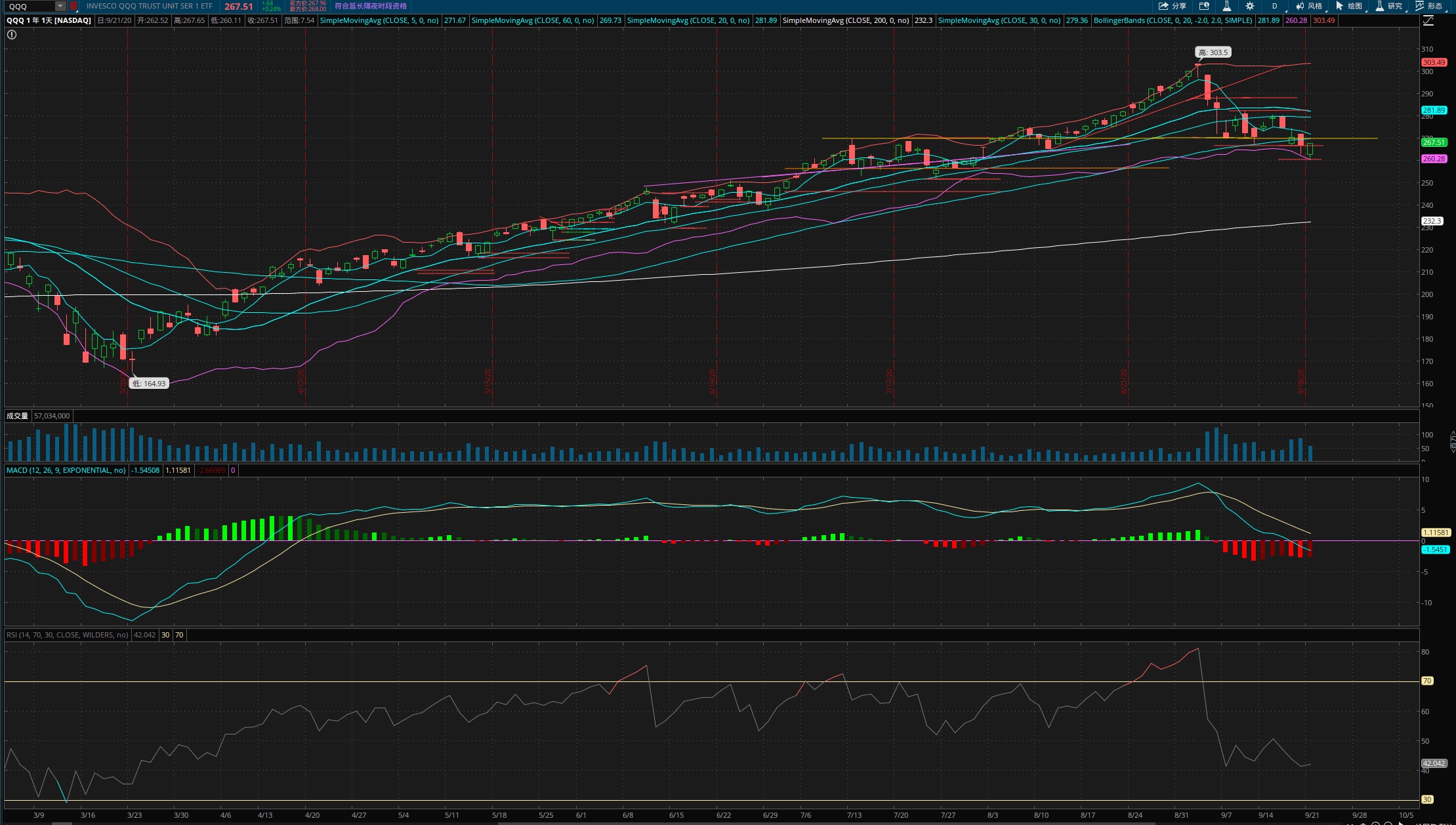Click the 303.49 upper band price tag
Screen dimensions: 1456x825
pos(1434,62)
